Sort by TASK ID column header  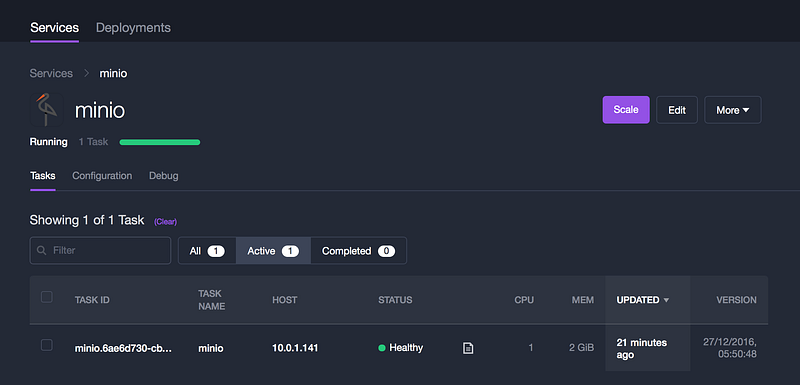pyautogui.click(x=92, y=300)
